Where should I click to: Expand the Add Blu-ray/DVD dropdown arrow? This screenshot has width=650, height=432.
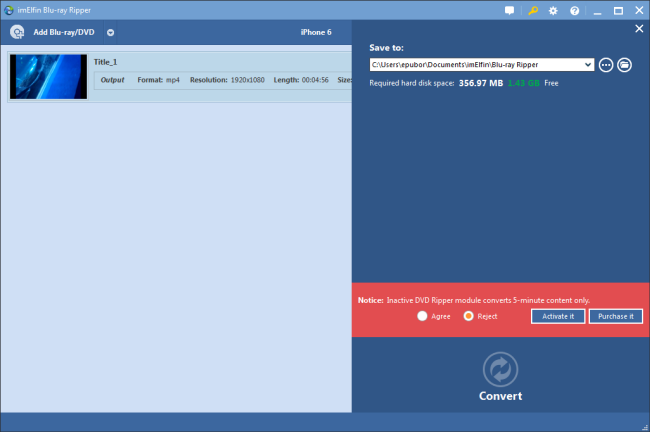click(x=110, y=33)
